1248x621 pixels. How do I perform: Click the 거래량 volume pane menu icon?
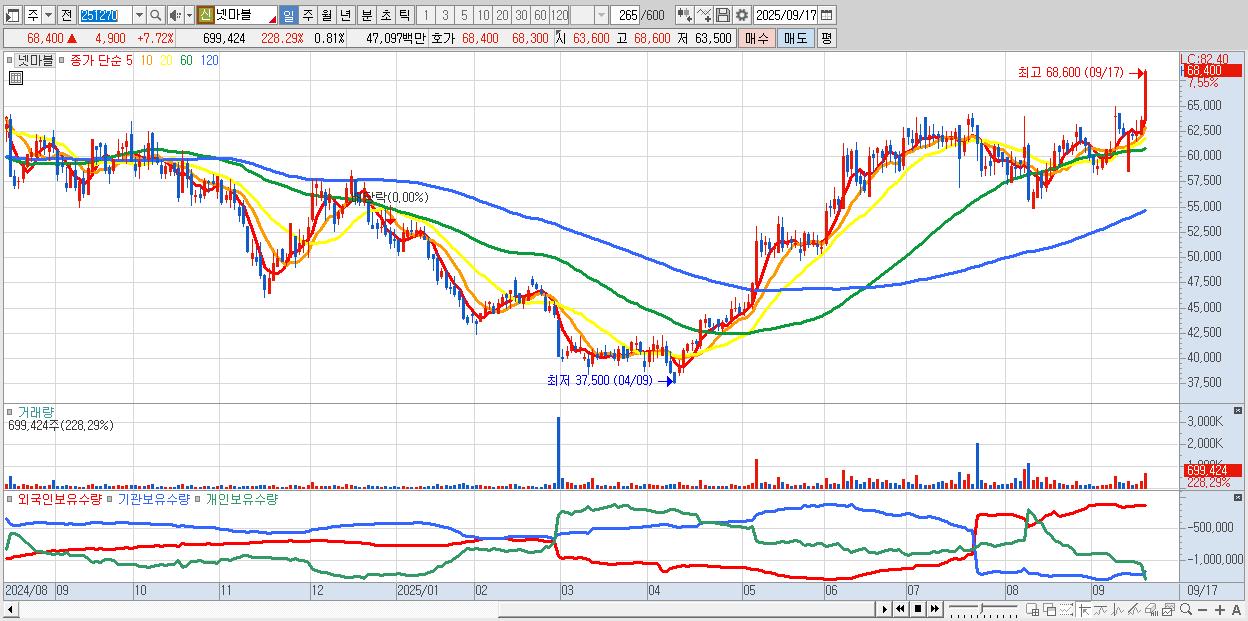[x=10, y=411]
